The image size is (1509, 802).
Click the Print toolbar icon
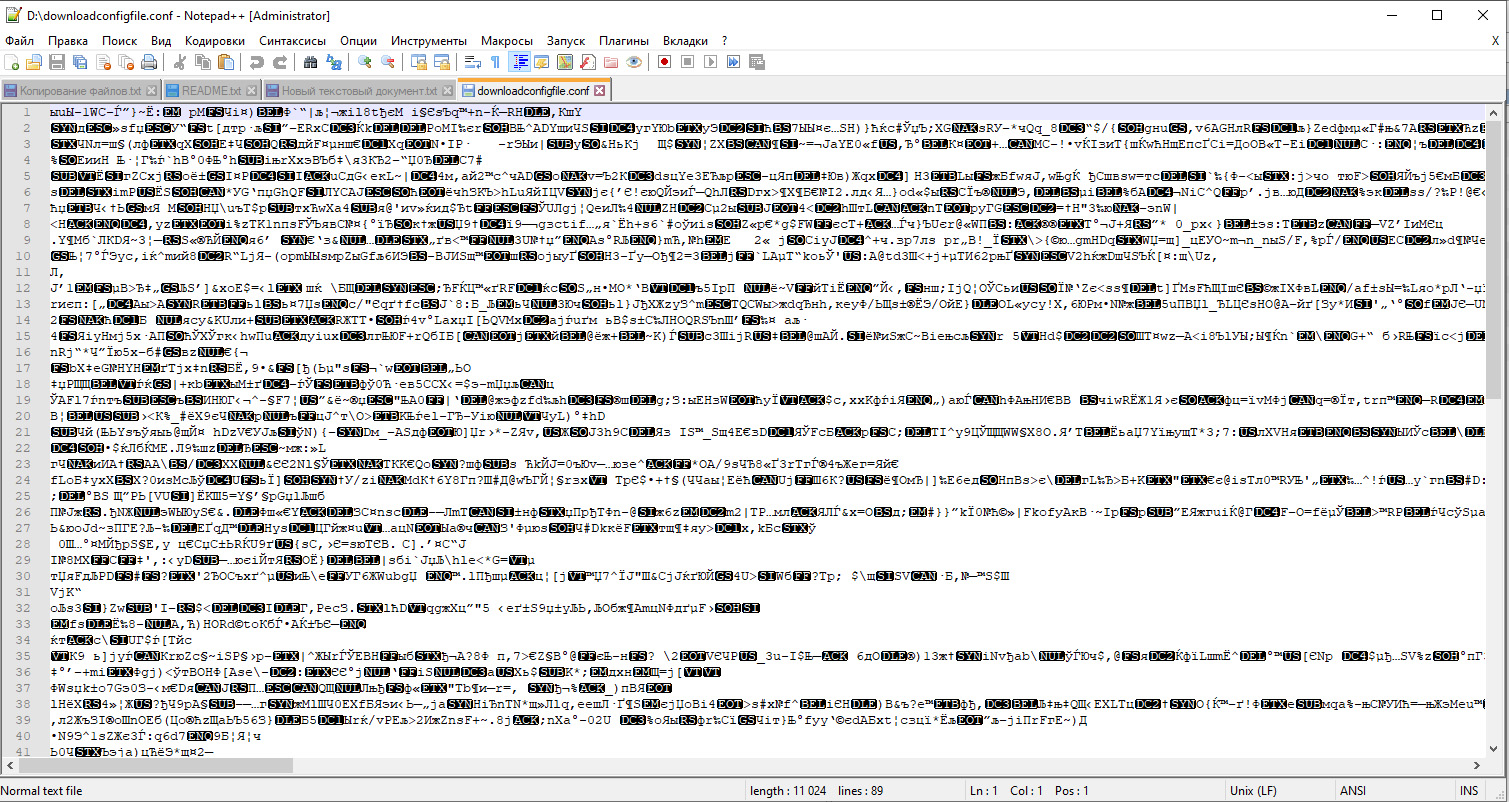tap(149, 62)
